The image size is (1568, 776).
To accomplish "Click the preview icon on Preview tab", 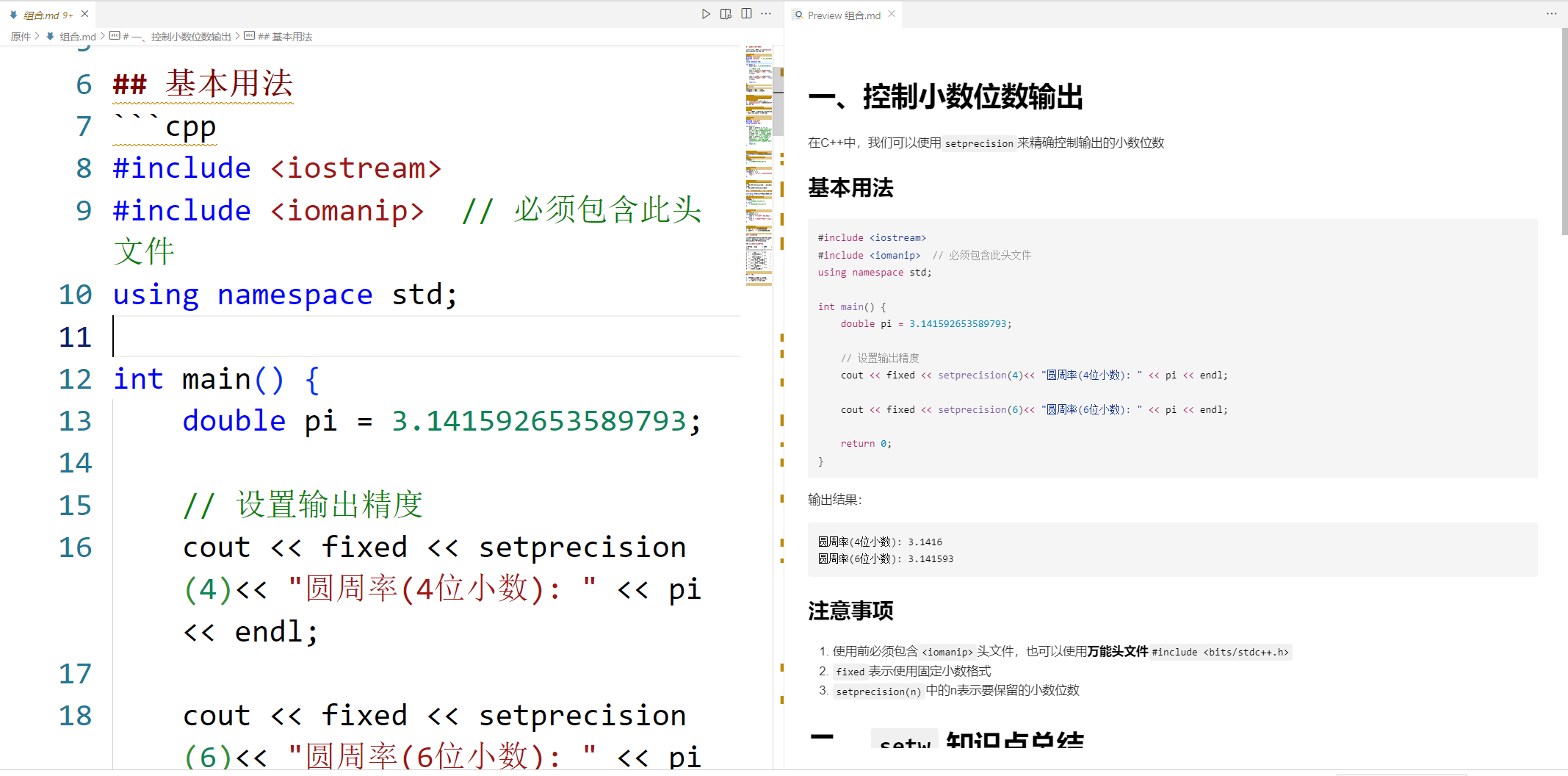I will tap(798, 15).
